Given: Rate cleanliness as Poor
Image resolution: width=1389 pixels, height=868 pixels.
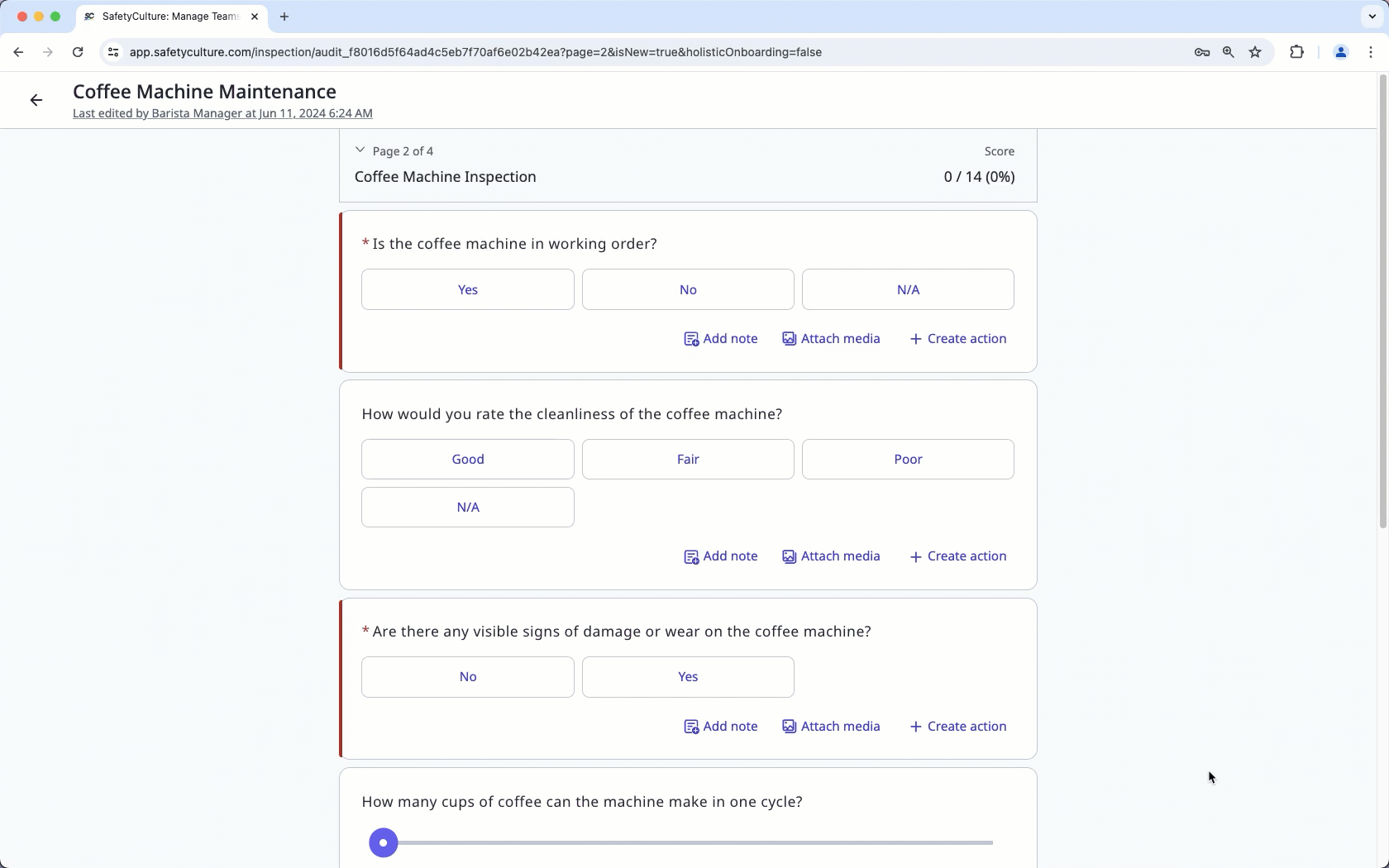Looking at the screenshot, I should tap(908, 459).
